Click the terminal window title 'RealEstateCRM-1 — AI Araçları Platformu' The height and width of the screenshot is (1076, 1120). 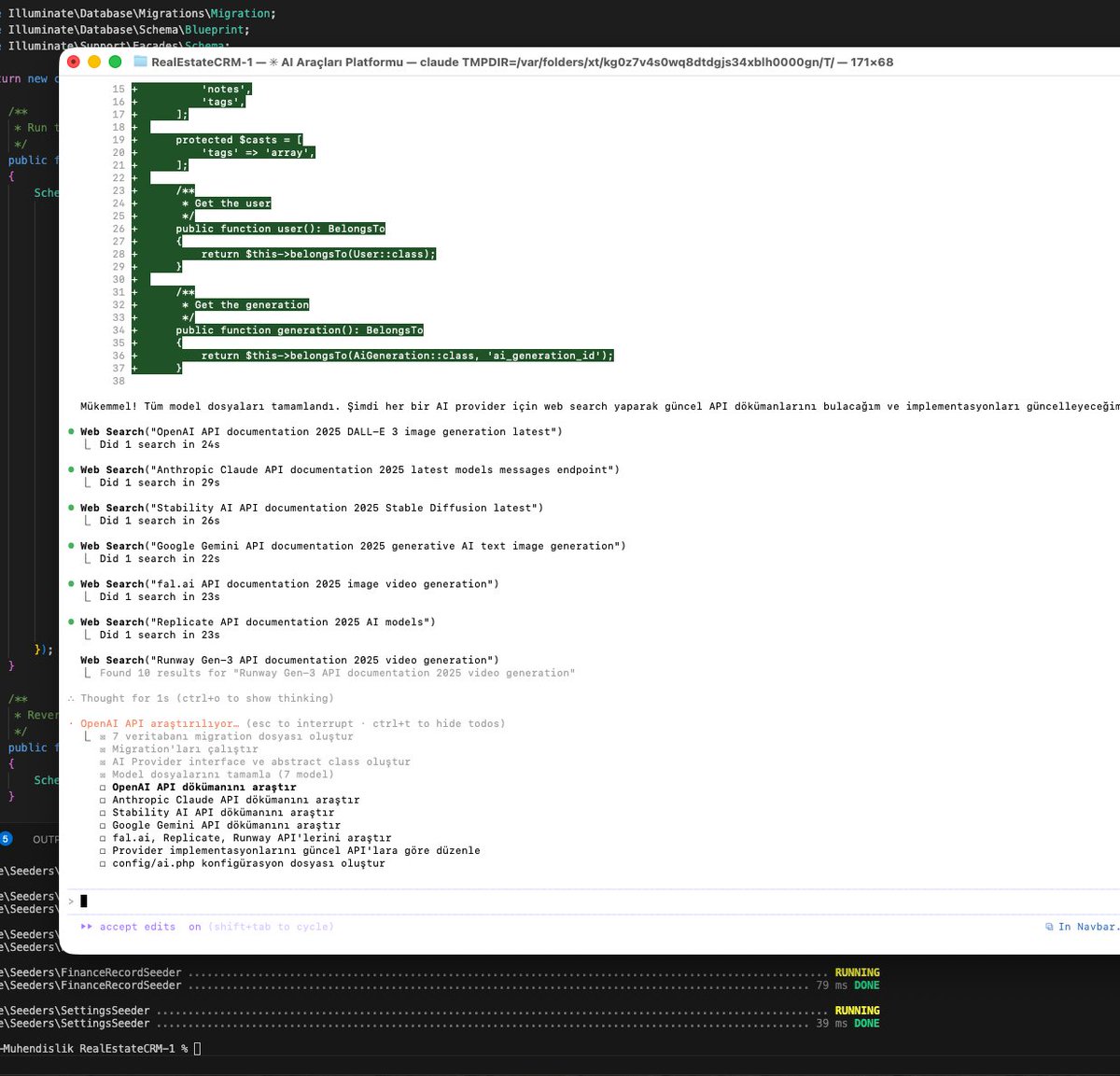coord(277,62)
